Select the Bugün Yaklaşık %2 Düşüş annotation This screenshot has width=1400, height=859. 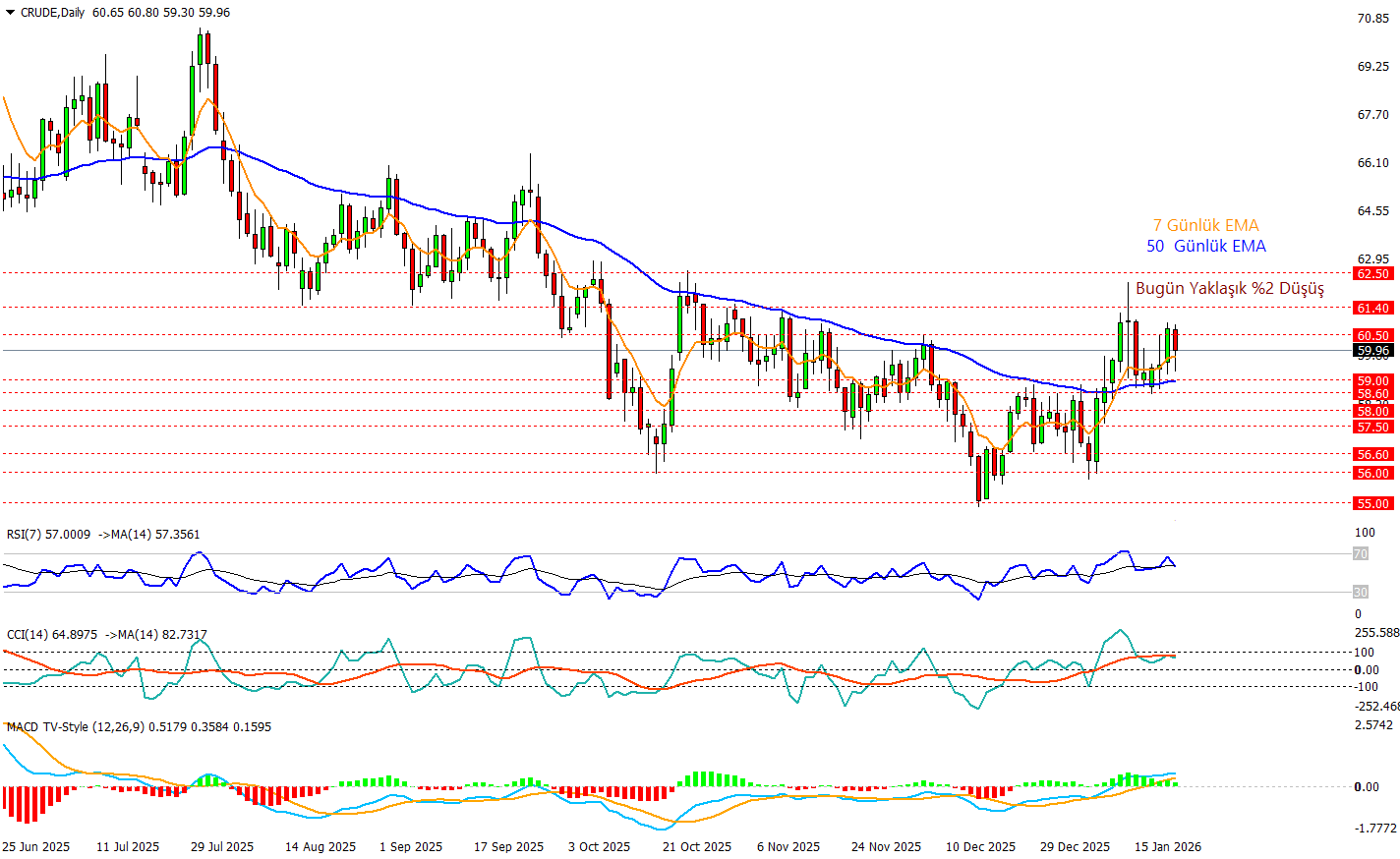coord(1229,288)
